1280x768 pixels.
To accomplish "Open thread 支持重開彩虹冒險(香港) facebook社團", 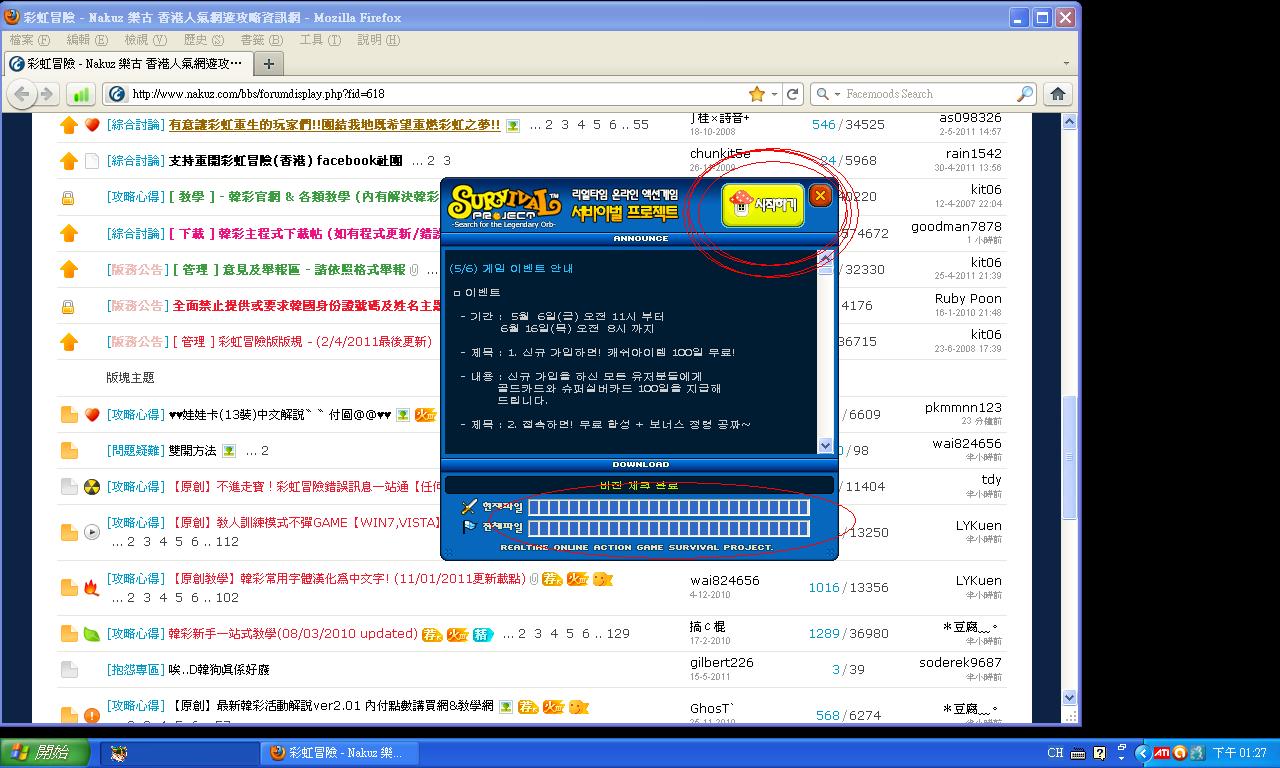I will click(x=285, y=161).
